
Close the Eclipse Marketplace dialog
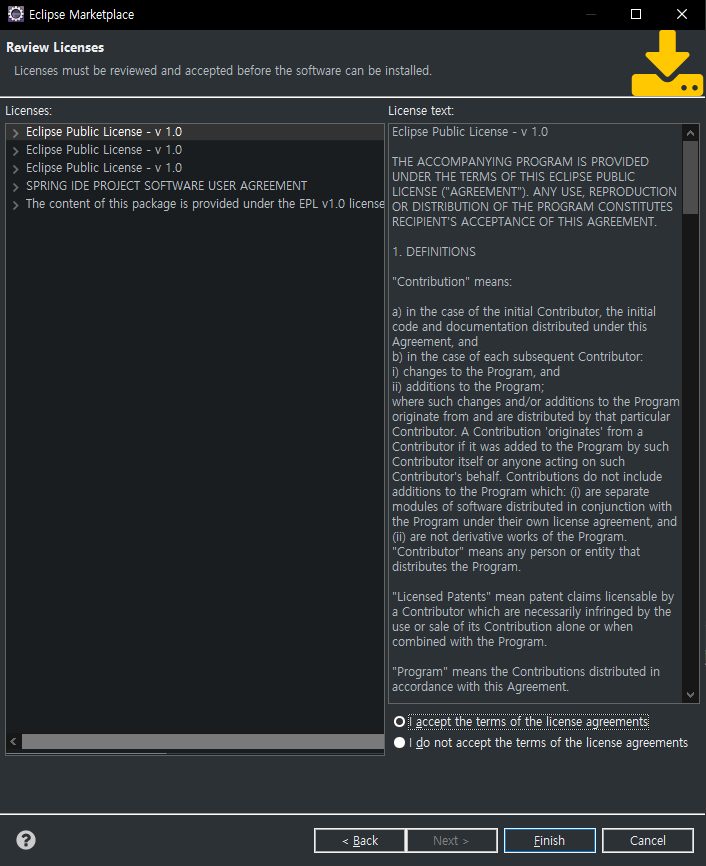(x=682, y=14)
